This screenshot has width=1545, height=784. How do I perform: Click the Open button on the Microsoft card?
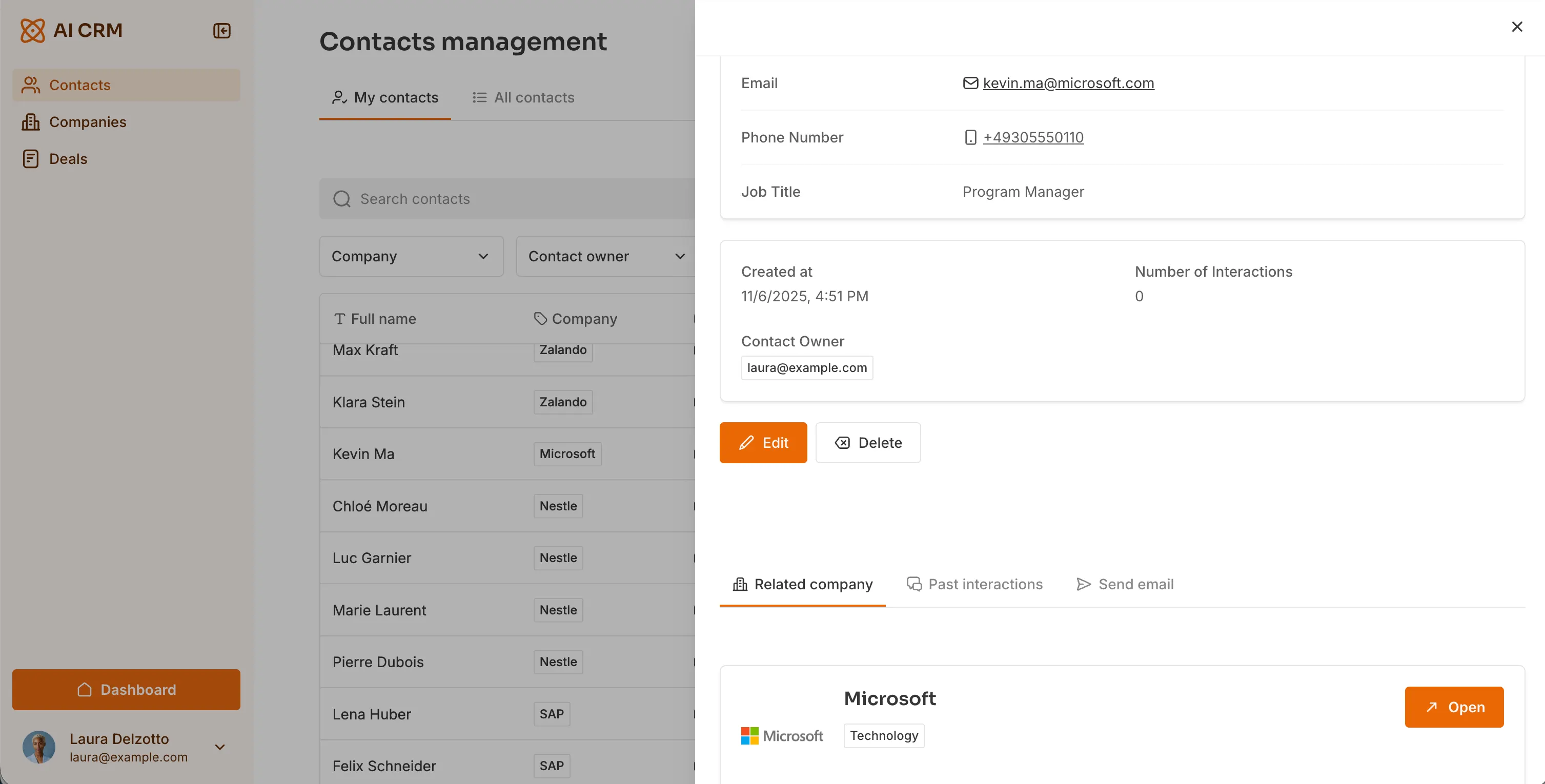pyautogui.click(x=1454, y=707)
